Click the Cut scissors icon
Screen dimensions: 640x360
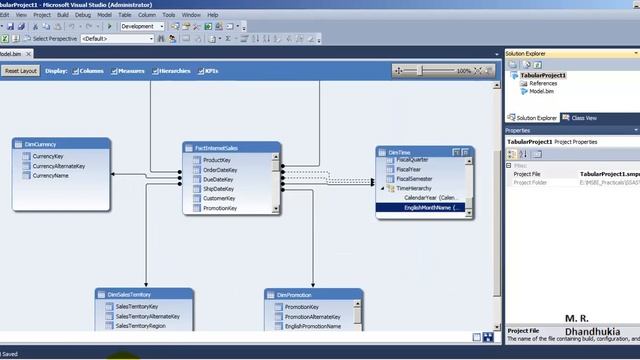click(x=36, y=27)
